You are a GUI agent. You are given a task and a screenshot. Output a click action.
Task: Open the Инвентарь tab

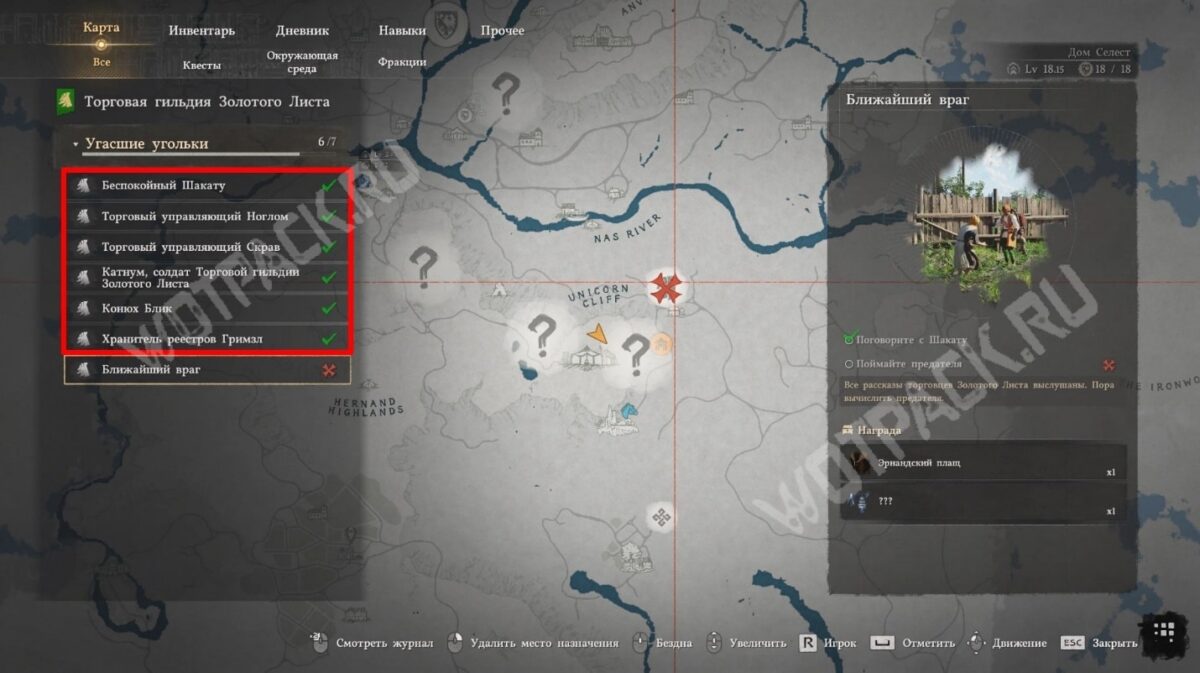(x=202, y=30)
